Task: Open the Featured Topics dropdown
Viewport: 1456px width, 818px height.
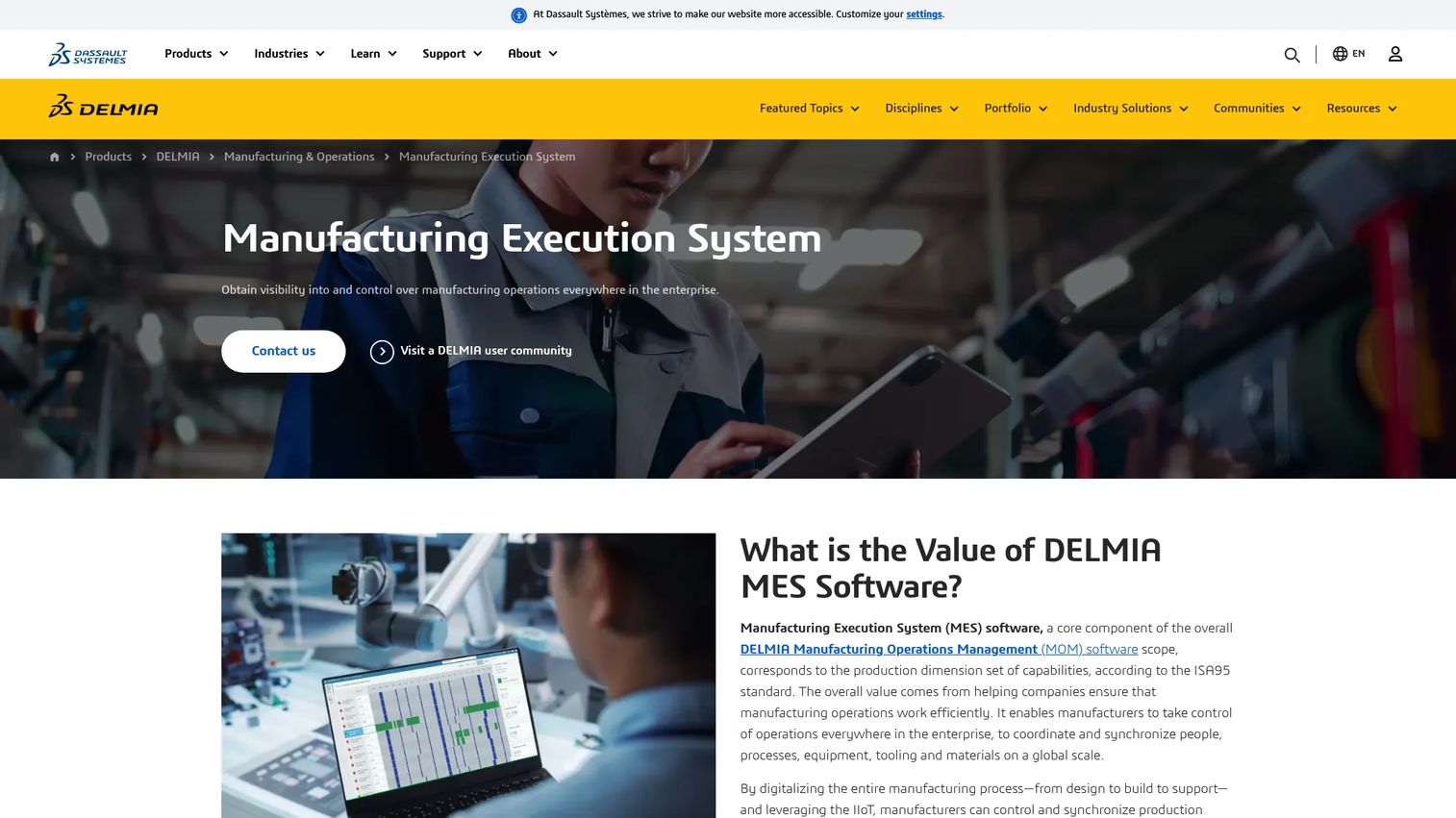Action: 810,109
